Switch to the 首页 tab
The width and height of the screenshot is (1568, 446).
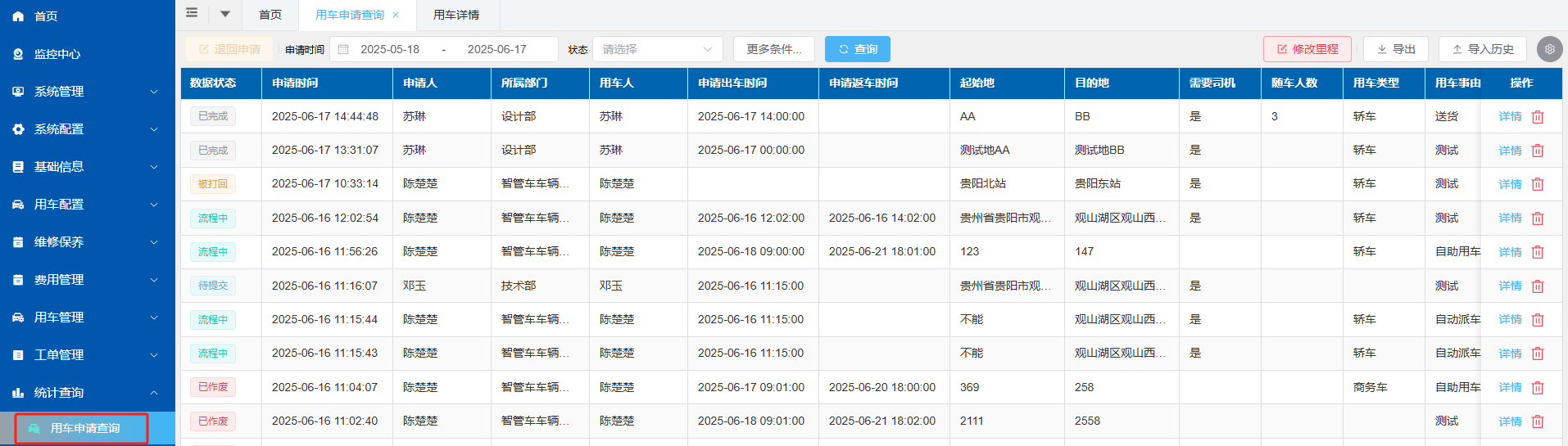tap(270, 15)
